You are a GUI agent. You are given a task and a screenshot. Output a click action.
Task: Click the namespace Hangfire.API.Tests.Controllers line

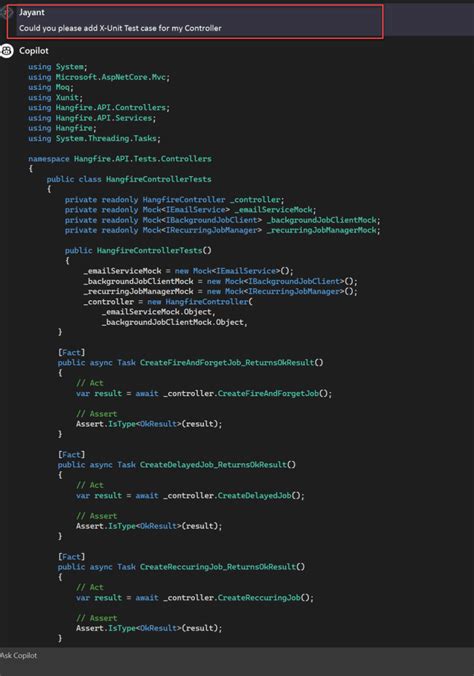[x=120, y=159]
